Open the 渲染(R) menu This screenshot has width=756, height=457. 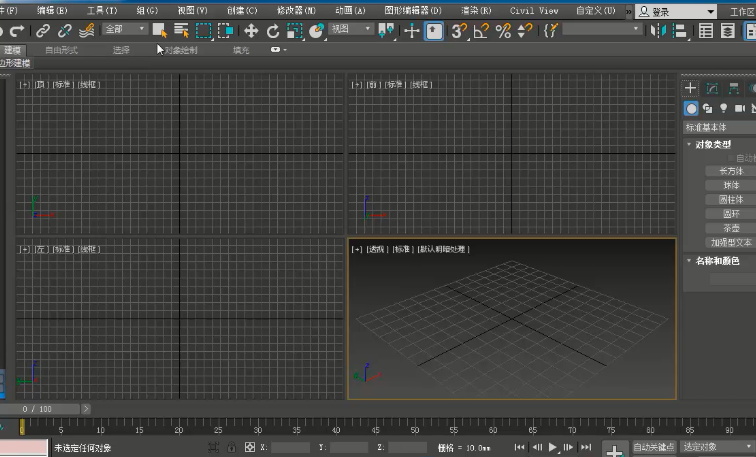[x=476, y=10]
